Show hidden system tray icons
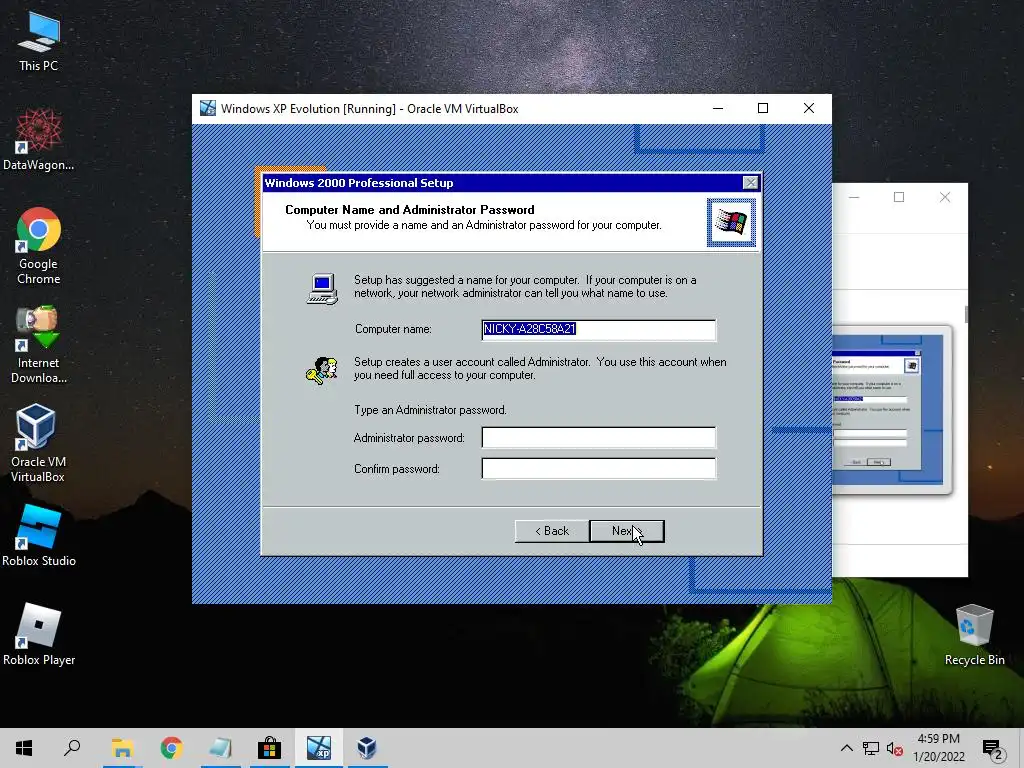 846,748
